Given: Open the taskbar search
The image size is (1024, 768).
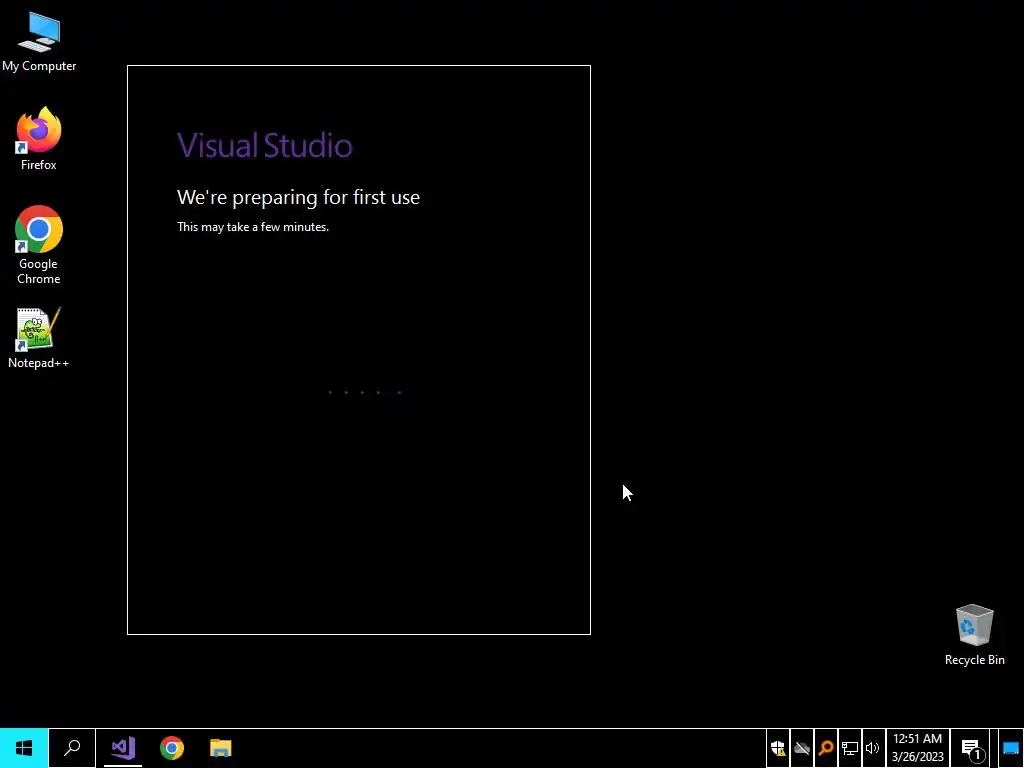Looking at the screenshot, I should 72,748.
